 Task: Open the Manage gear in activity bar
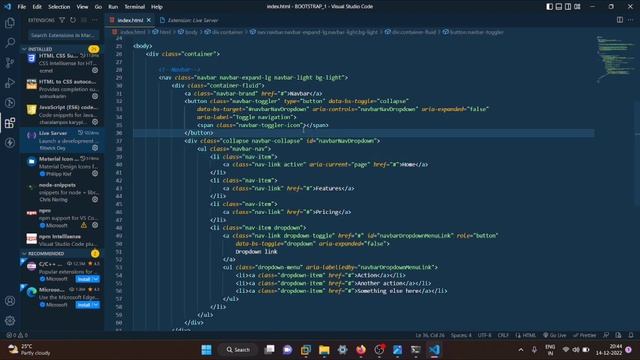click(x=10, y=321)
